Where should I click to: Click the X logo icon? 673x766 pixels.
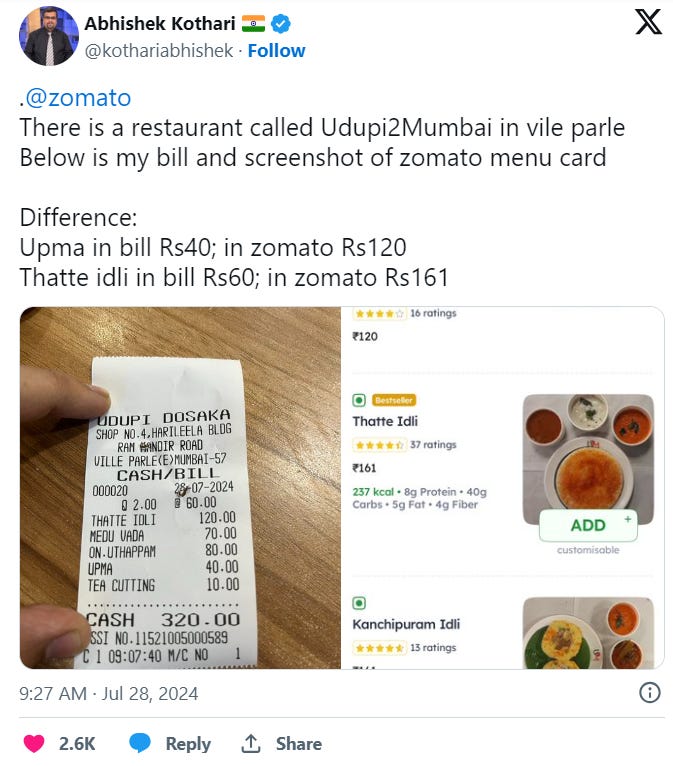pos(648,22)
